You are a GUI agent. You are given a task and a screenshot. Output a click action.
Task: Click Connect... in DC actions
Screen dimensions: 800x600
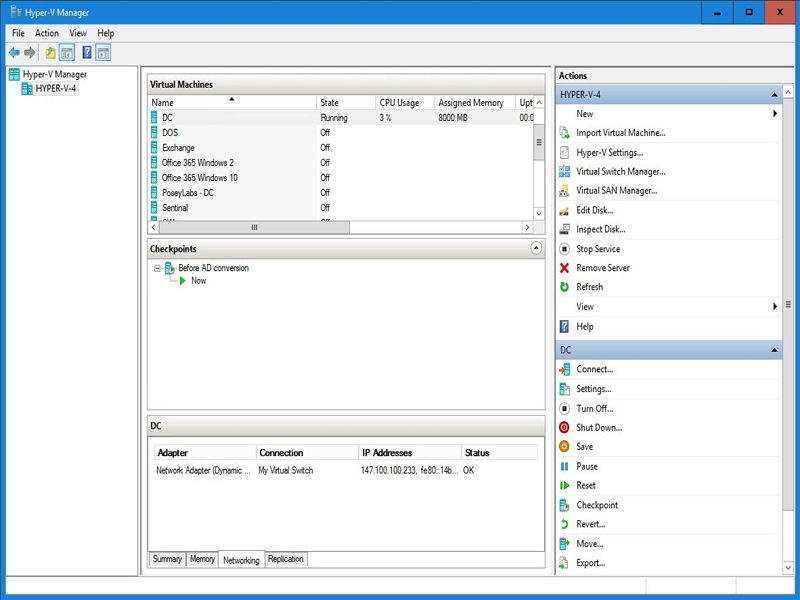pos(595,369)
